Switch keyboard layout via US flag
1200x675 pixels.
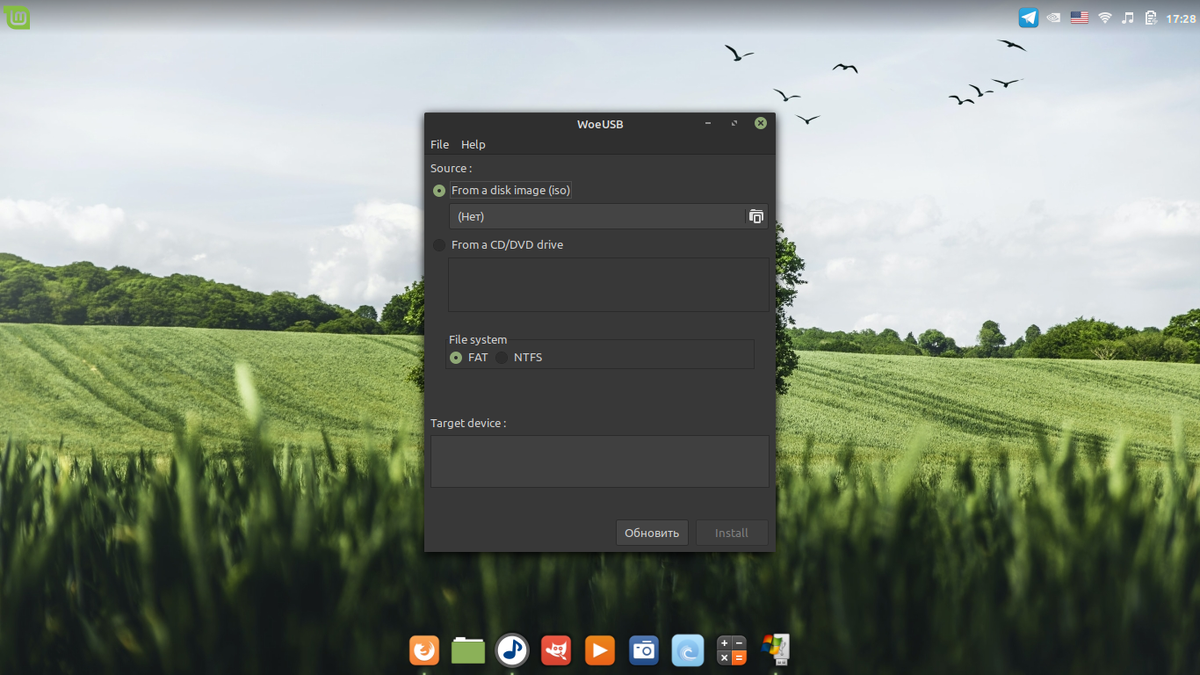tap(1079, 18)
